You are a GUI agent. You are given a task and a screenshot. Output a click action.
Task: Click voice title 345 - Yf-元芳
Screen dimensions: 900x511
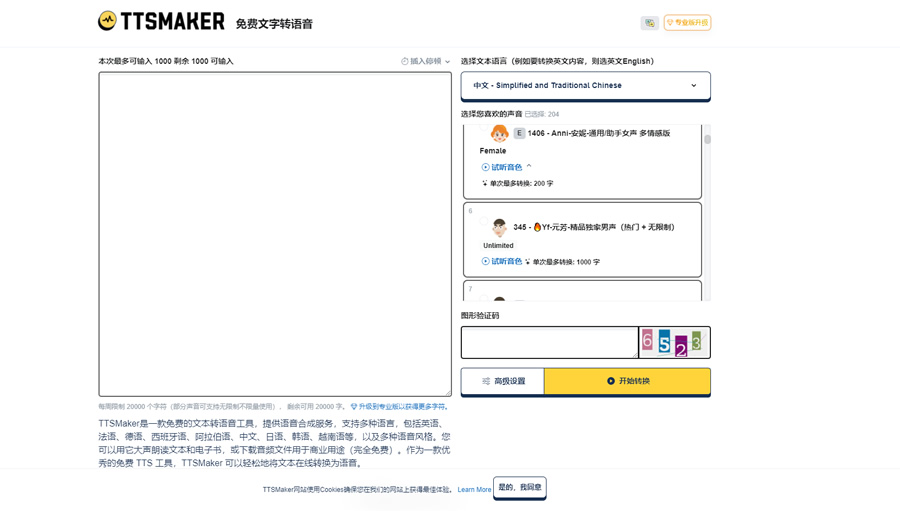tap(594, 227)
